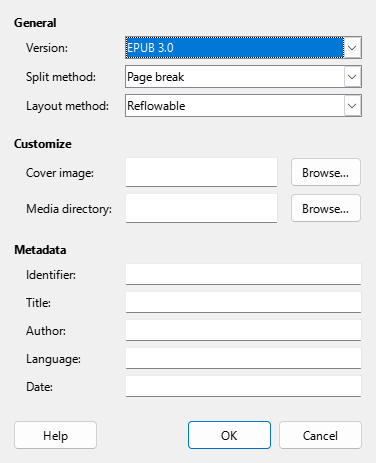Focus the Date metadata field
Viewport: 376px width, 463px height.
tap(243, 386)
